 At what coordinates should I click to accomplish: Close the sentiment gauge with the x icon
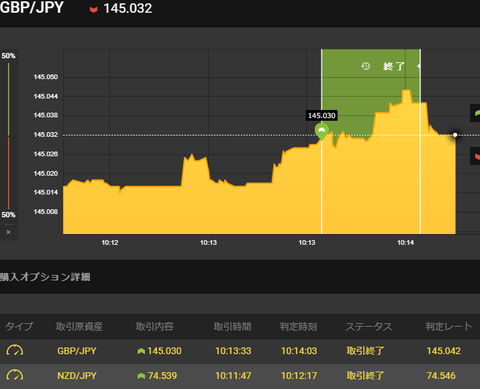pyautogui.click(x=8, y=232)
